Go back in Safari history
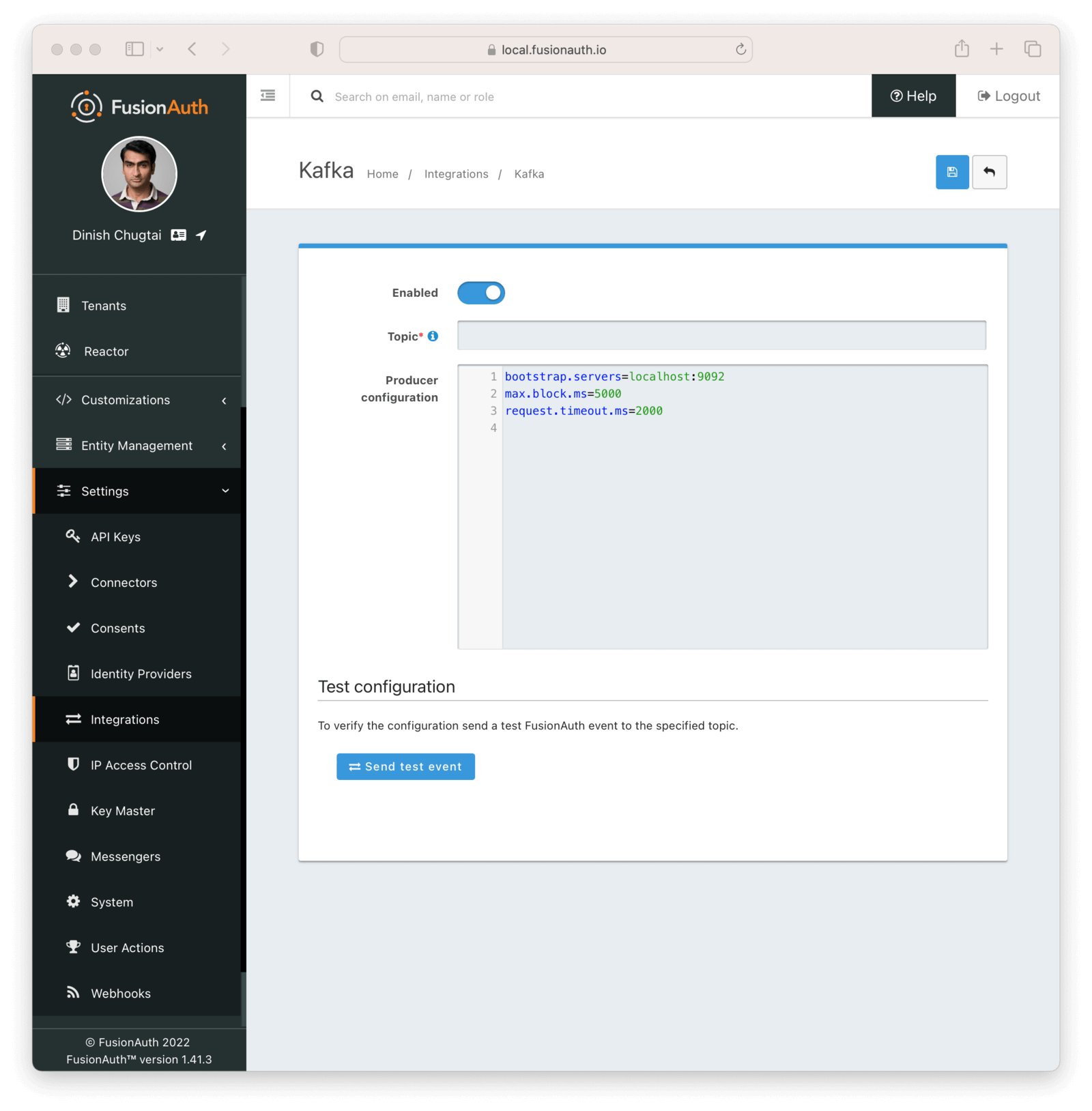The width and height of the screenshot is (1092, 1111). [192, 49]
